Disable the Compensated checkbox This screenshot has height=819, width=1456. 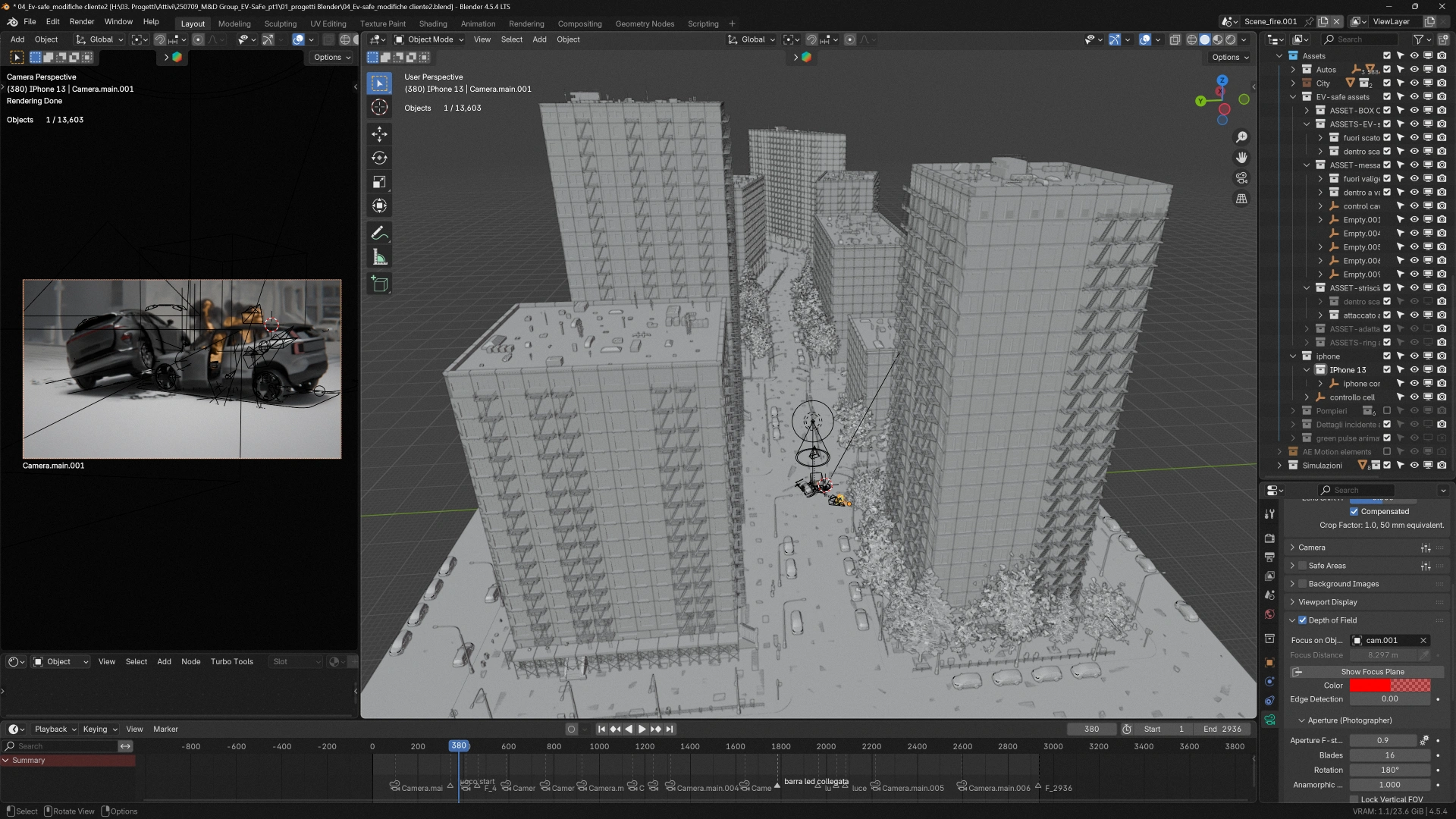[1354, 511]
